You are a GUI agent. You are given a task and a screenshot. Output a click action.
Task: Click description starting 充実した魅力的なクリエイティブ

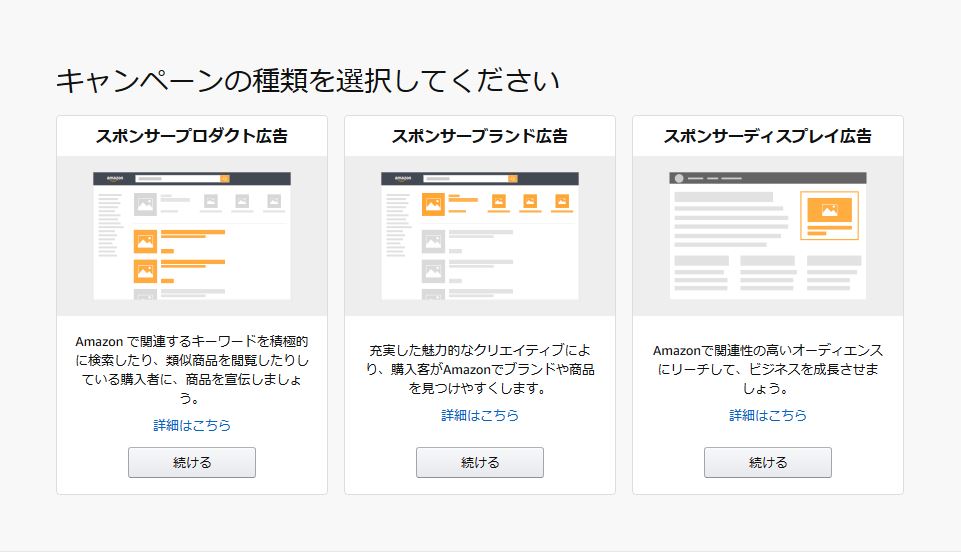tap(480, 369)
